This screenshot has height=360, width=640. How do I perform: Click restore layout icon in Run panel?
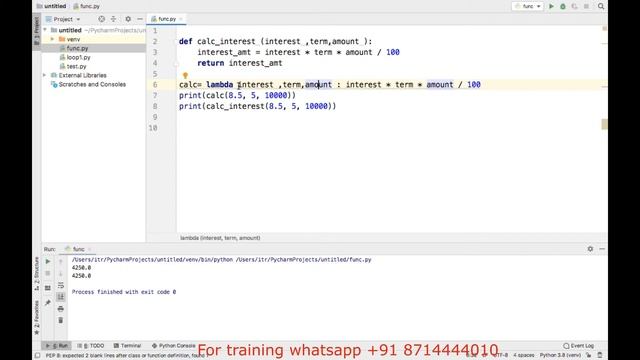point(48,288)
